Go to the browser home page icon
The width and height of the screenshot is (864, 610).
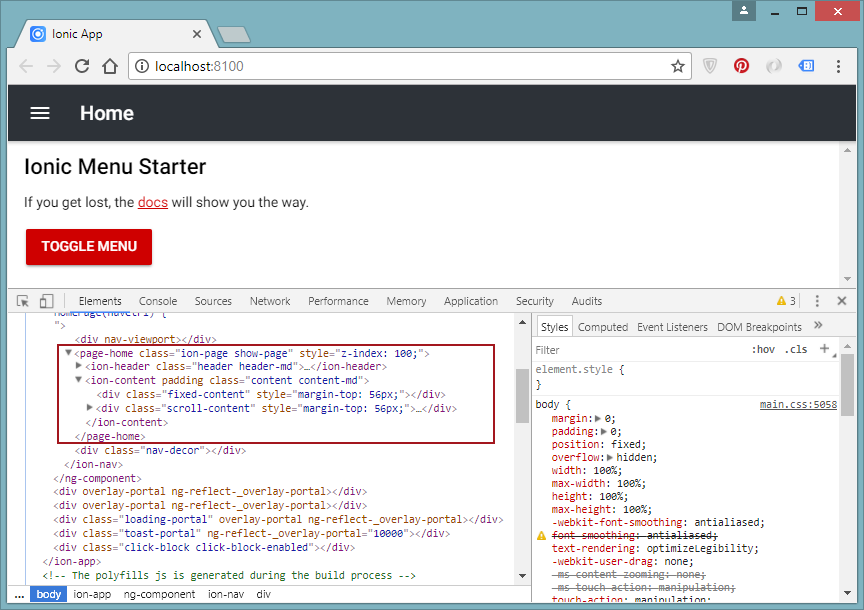[x=110, y=66]
